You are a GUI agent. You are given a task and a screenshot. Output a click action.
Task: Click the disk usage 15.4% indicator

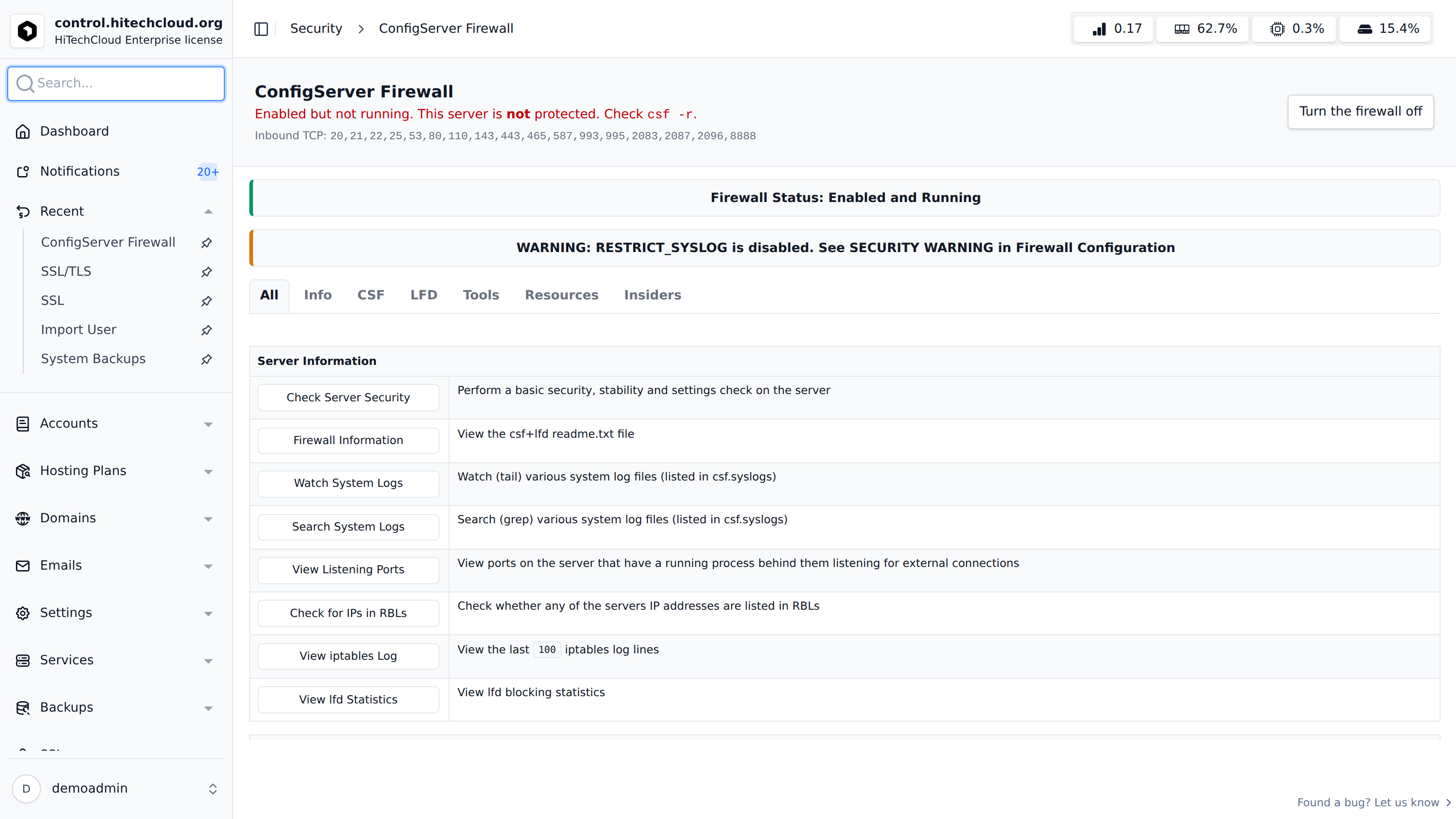click(1385, 29)
